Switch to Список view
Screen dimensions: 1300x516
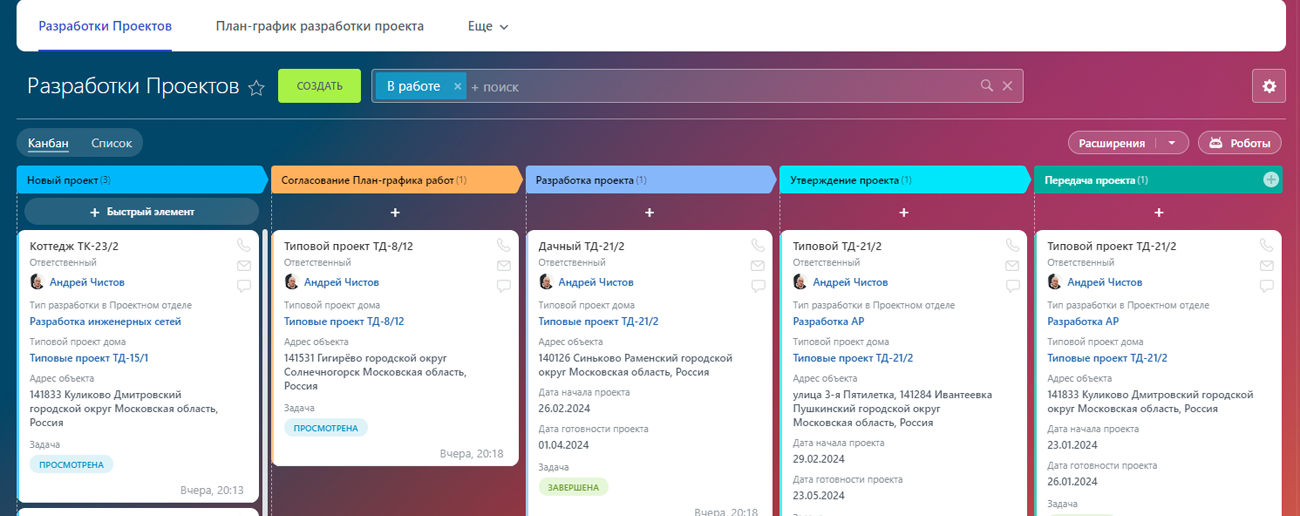click(111, 143)
